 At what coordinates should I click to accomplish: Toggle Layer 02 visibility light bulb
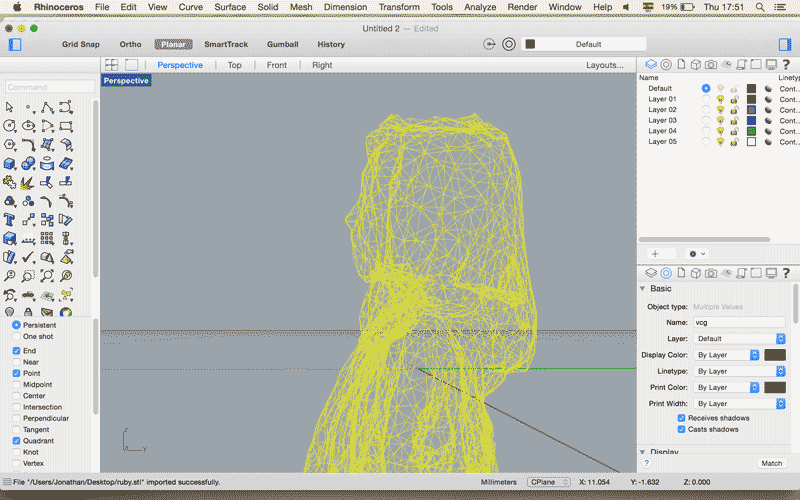point(720,110)
